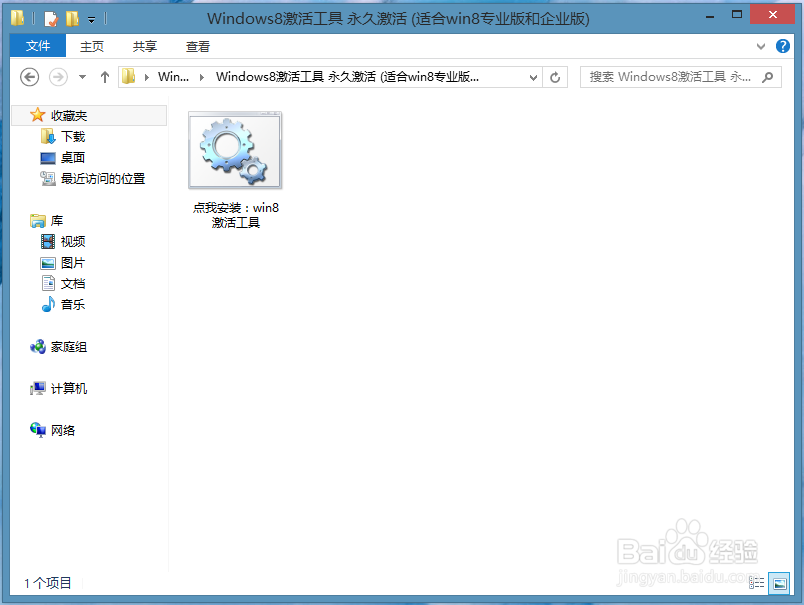Expand the arrow before Win... breadcrumb
The image size is (804, 605).
(x=147, y=77)
